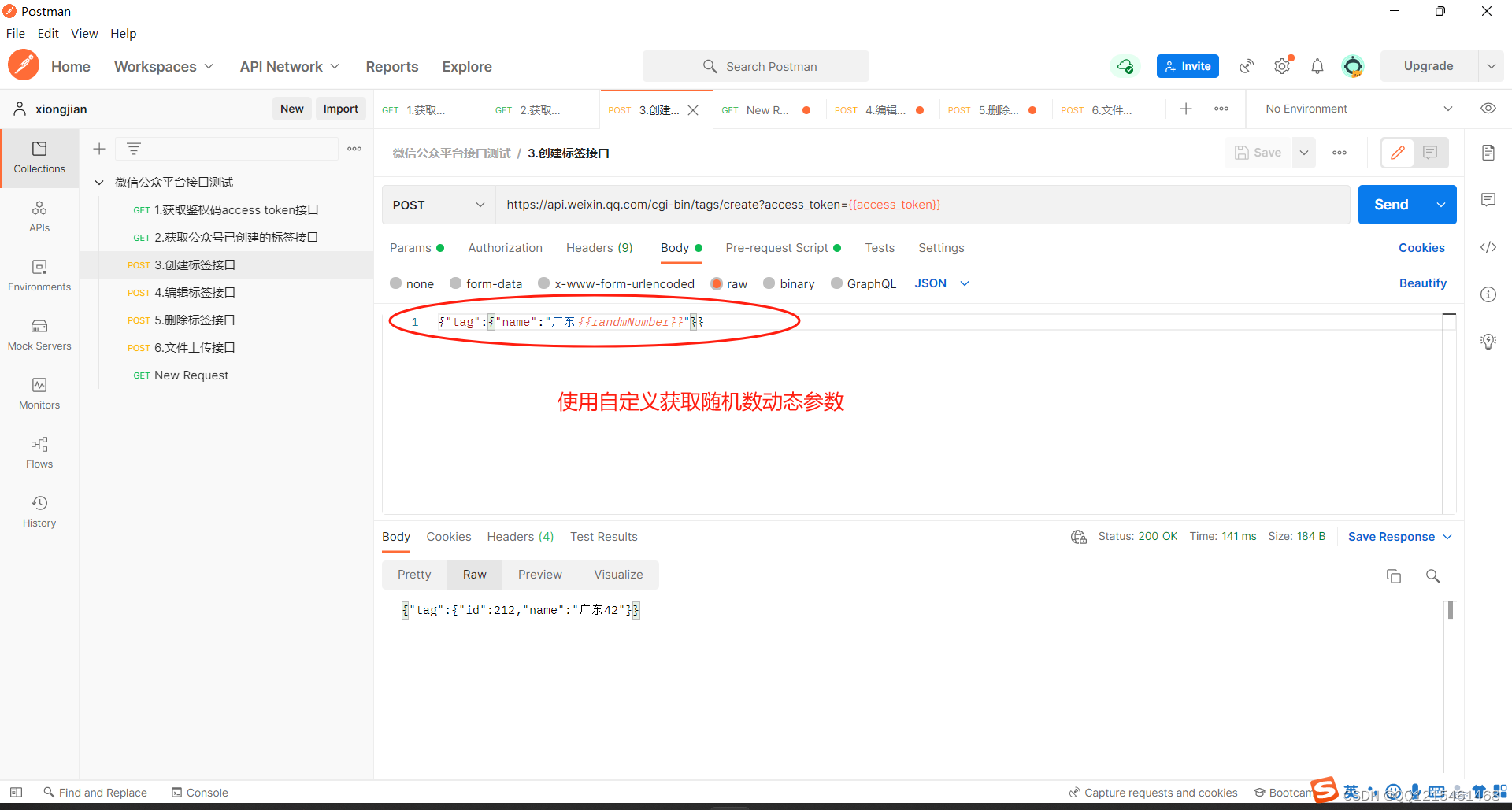Click the sync status cloud icon

coord(1125,66)
